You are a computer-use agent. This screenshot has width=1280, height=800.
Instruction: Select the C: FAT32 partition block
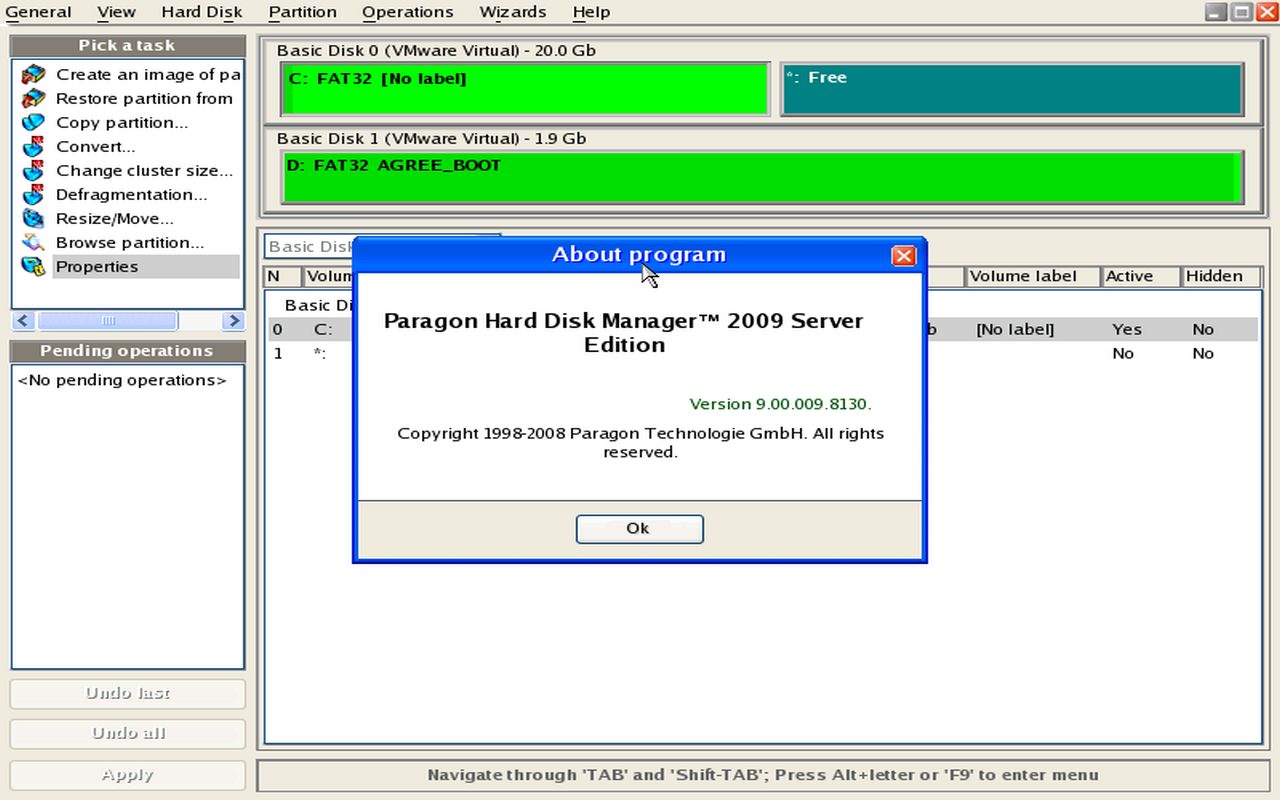525,90
